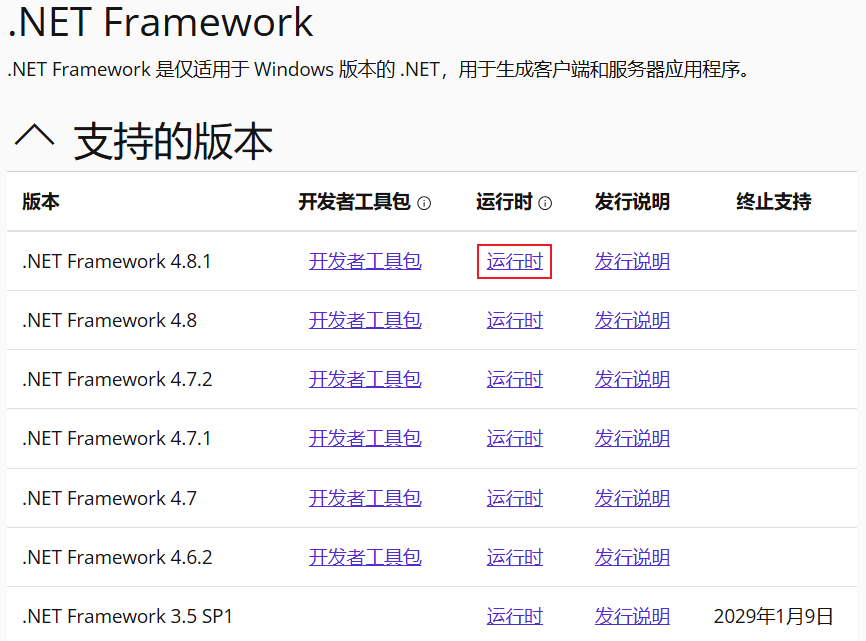Image resolution: width=866 pixels, height=641 pixels.
Task: Click the .NET Framework 4.7 version text
Action: tap(109, 498)
